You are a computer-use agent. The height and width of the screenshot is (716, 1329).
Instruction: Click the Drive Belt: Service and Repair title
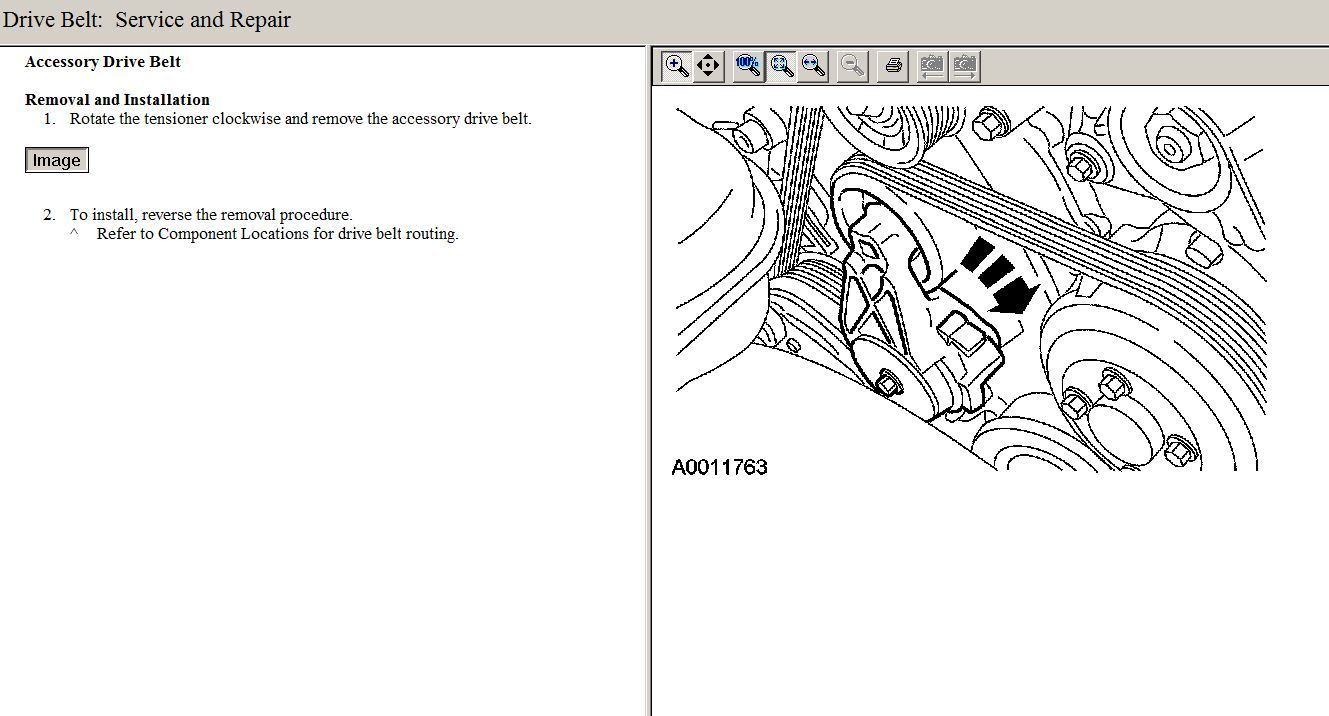coord(147,20)
